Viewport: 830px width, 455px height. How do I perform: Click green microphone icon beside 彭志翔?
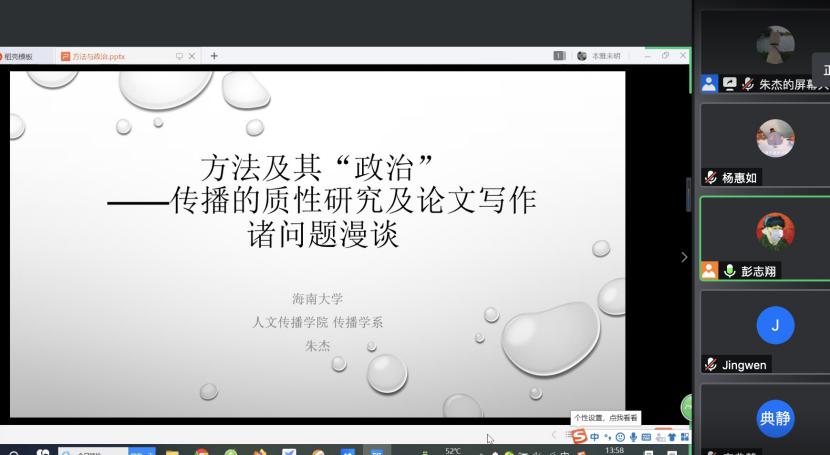[730, 271]
